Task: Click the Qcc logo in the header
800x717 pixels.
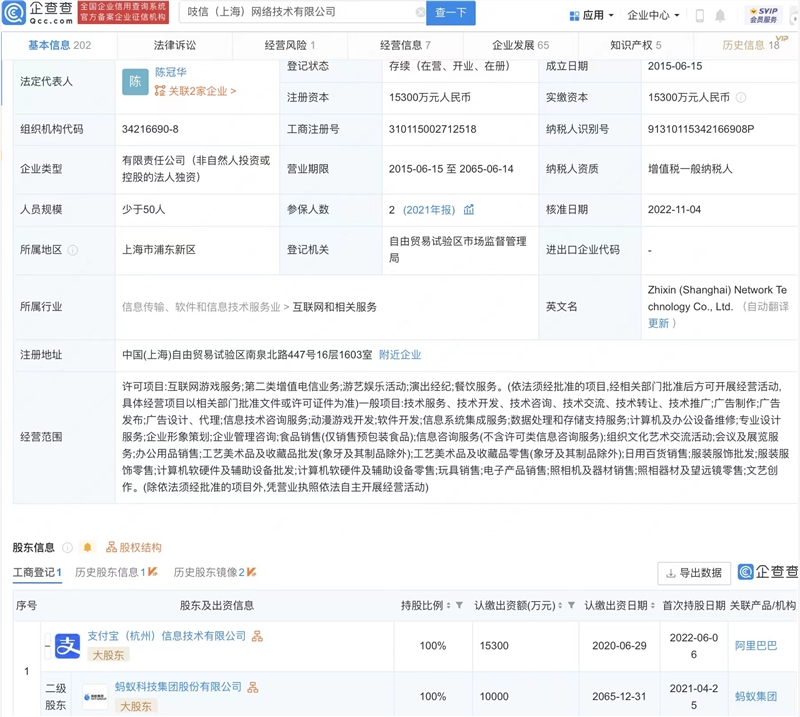Action: [38, 13]
